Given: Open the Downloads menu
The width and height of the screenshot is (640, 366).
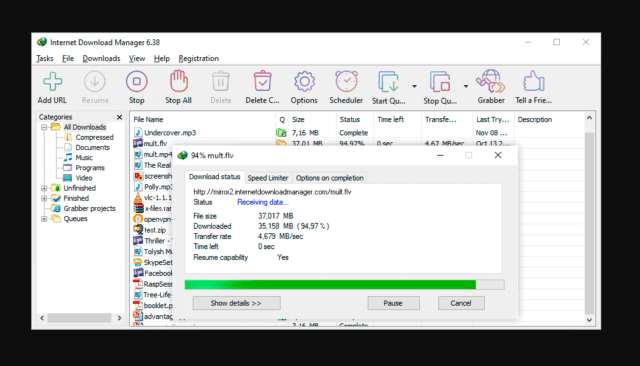Looking at the screenshot, I should click(x=101, y=58).
